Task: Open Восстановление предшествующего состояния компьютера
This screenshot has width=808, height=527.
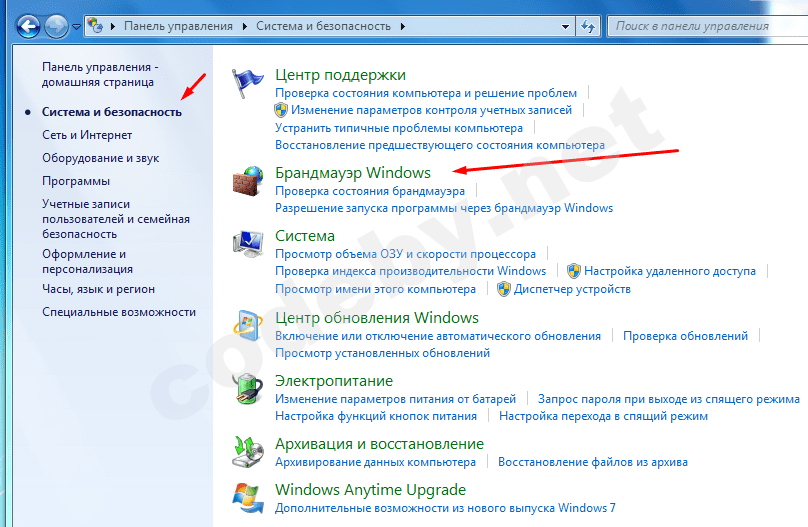Action: pyautogui.click(x=440, y=145)
